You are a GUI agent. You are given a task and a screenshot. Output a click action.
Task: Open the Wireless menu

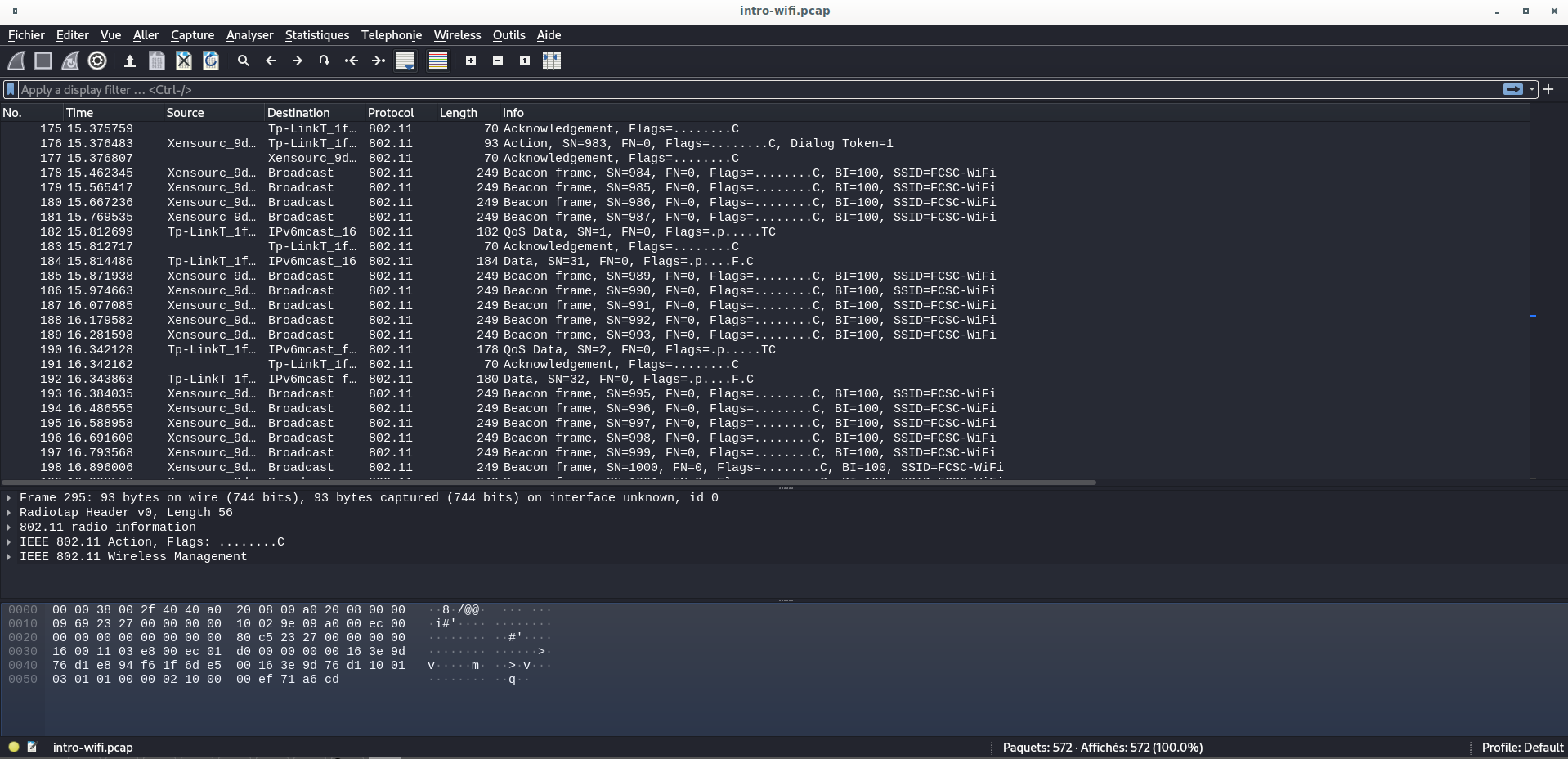point(457,35)
